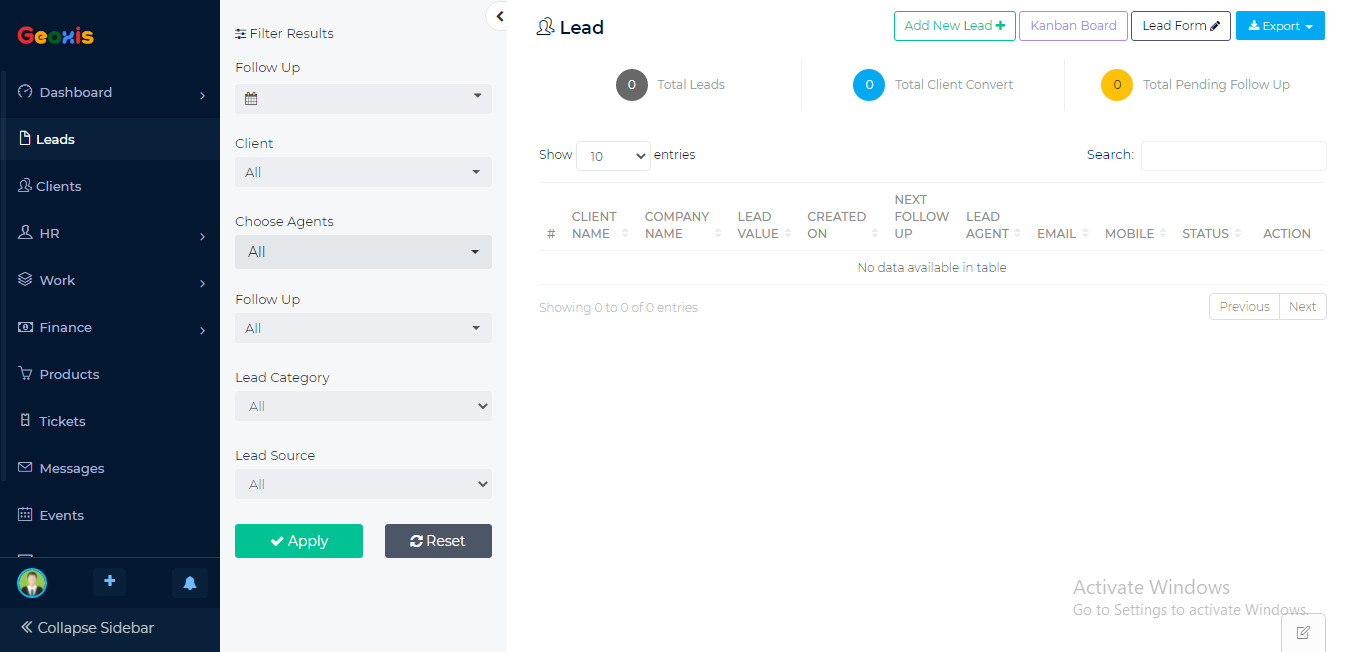The image size is (1358, 652).
Task: Reset the filter results
Action: (x=438, y=541)
